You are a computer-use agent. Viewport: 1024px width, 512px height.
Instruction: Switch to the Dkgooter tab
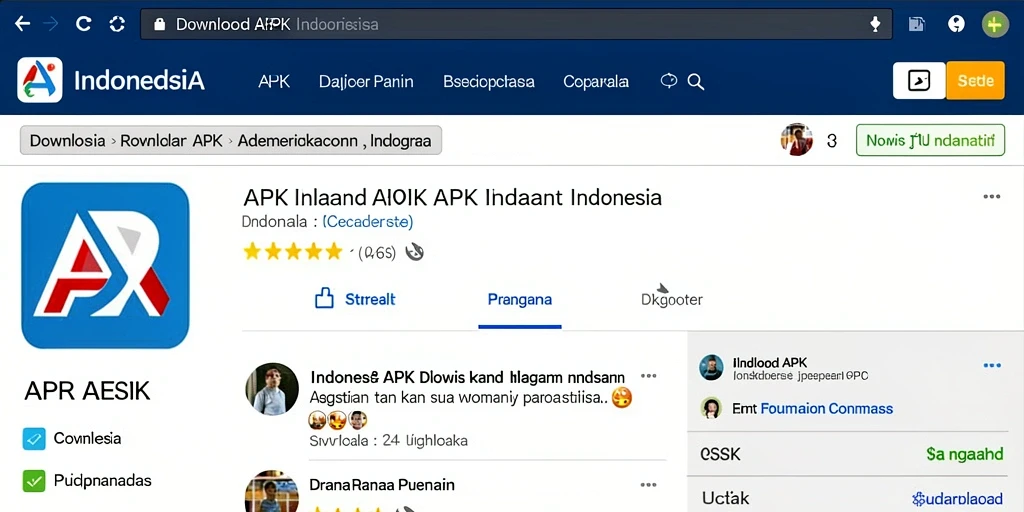pos(671,300)
